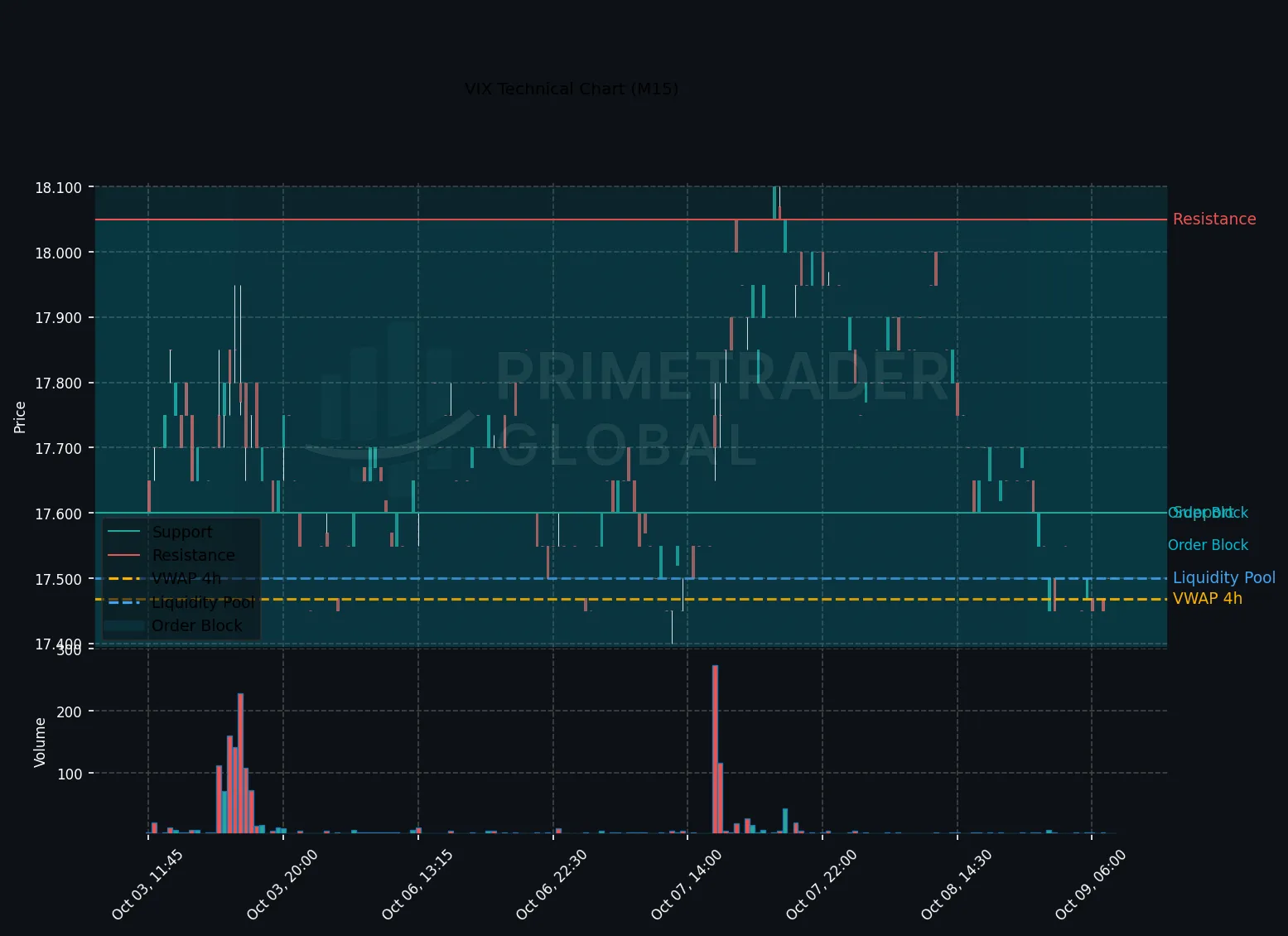Screen dimensions: 1288x936
Task: Select the Oct 03, 20:00 time axis label
Action: click(x=282, y=884)
